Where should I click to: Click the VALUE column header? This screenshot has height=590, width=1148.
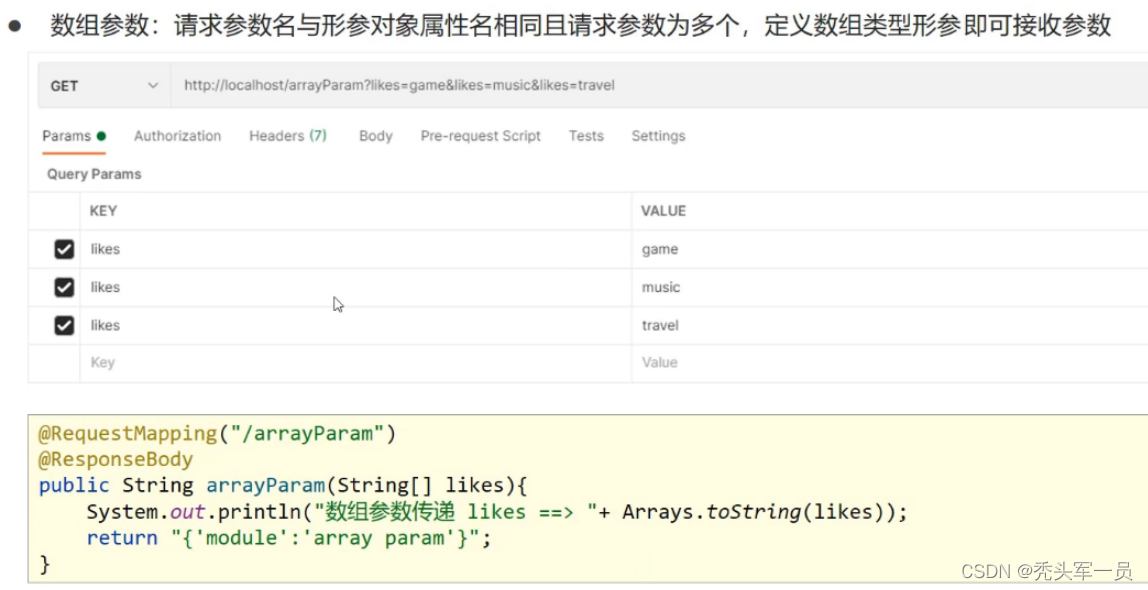[x=664, y=211]
